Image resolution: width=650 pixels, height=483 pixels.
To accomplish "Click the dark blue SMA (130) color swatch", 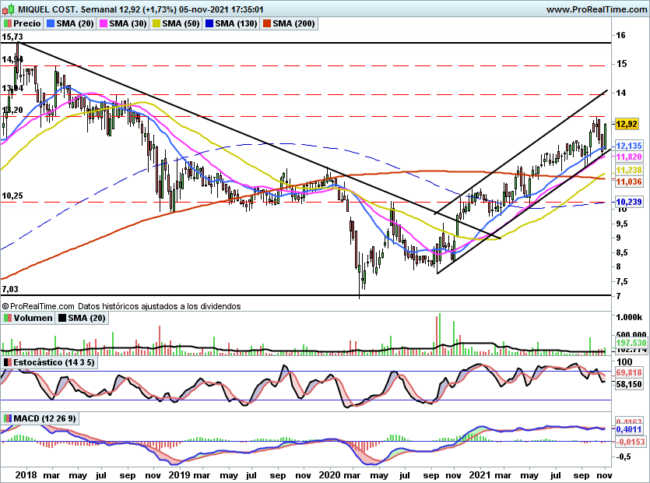I will (210, 24).
